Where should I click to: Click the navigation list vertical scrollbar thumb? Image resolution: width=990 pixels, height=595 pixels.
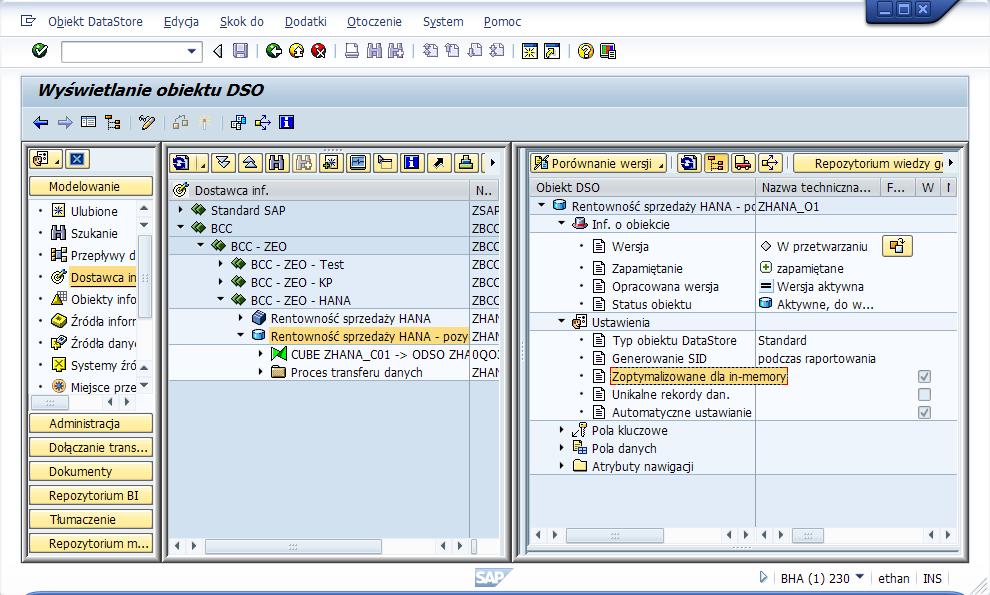(x=145, y=277)
